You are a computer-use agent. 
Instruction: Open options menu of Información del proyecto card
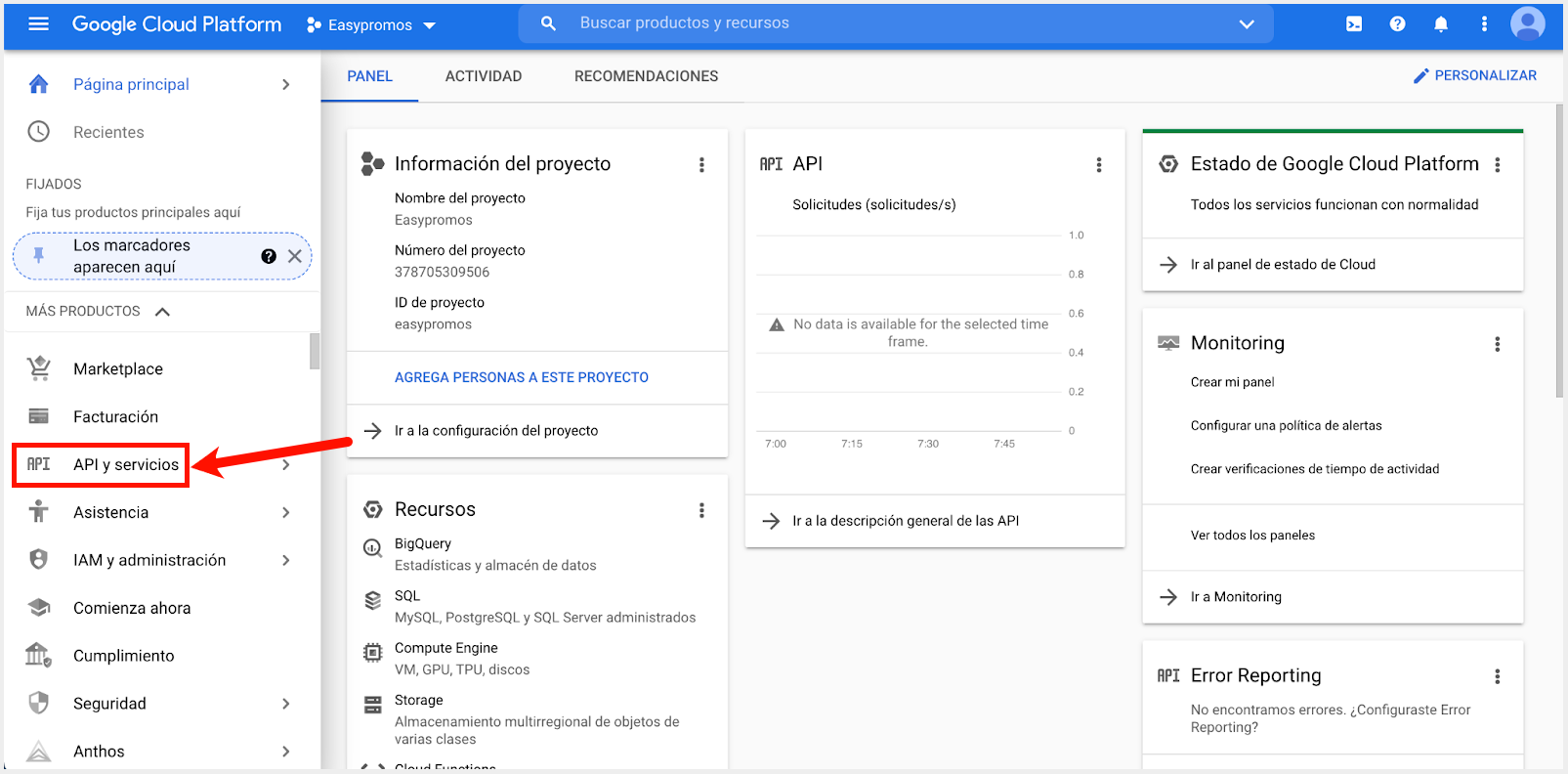coord(701,165)
